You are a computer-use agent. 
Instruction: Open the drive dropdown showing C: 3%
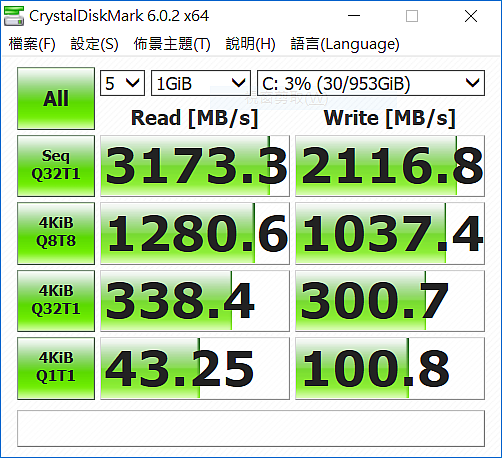(371, 83)
